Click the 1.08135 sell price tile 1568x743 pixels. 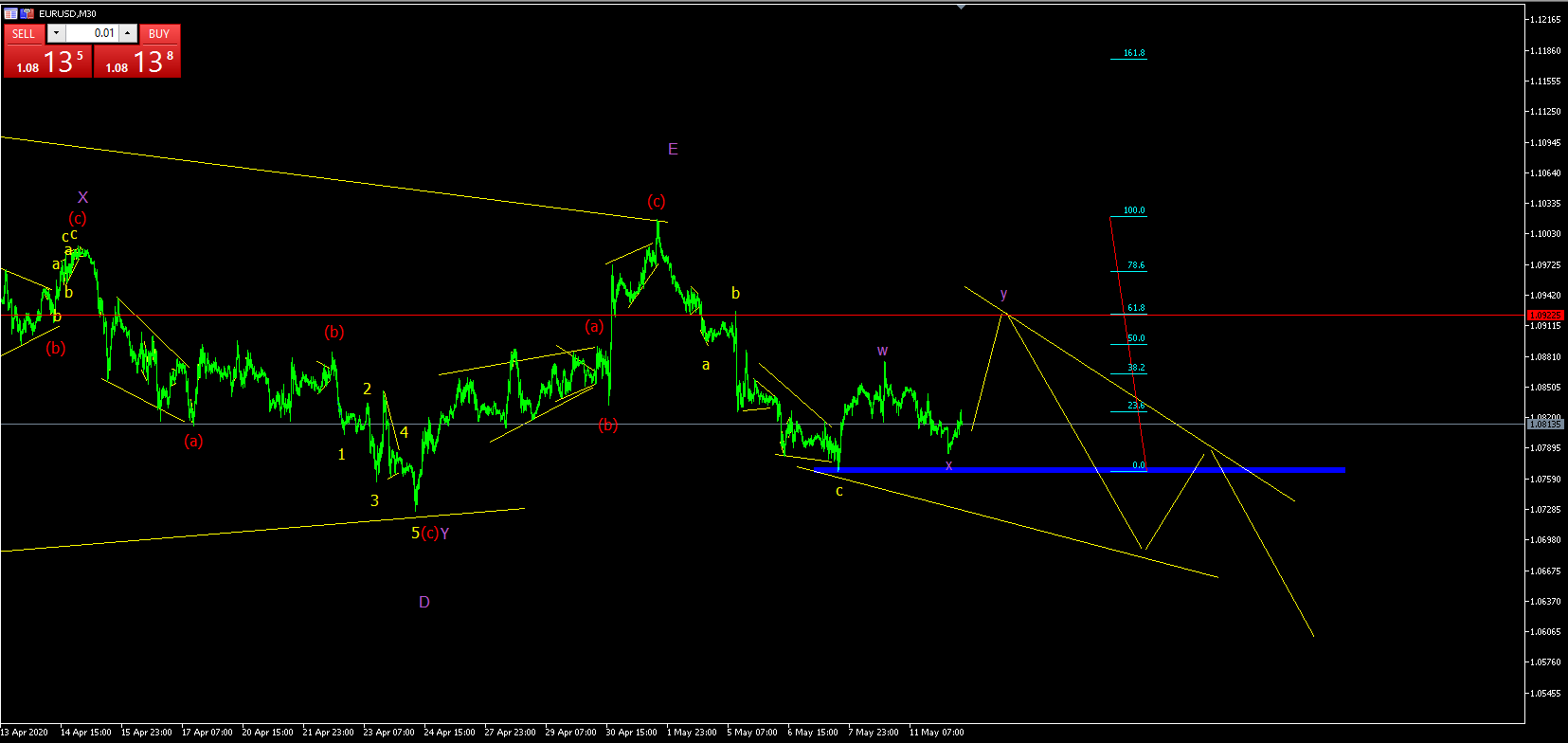pyautogui.click(x=47, y=62)
